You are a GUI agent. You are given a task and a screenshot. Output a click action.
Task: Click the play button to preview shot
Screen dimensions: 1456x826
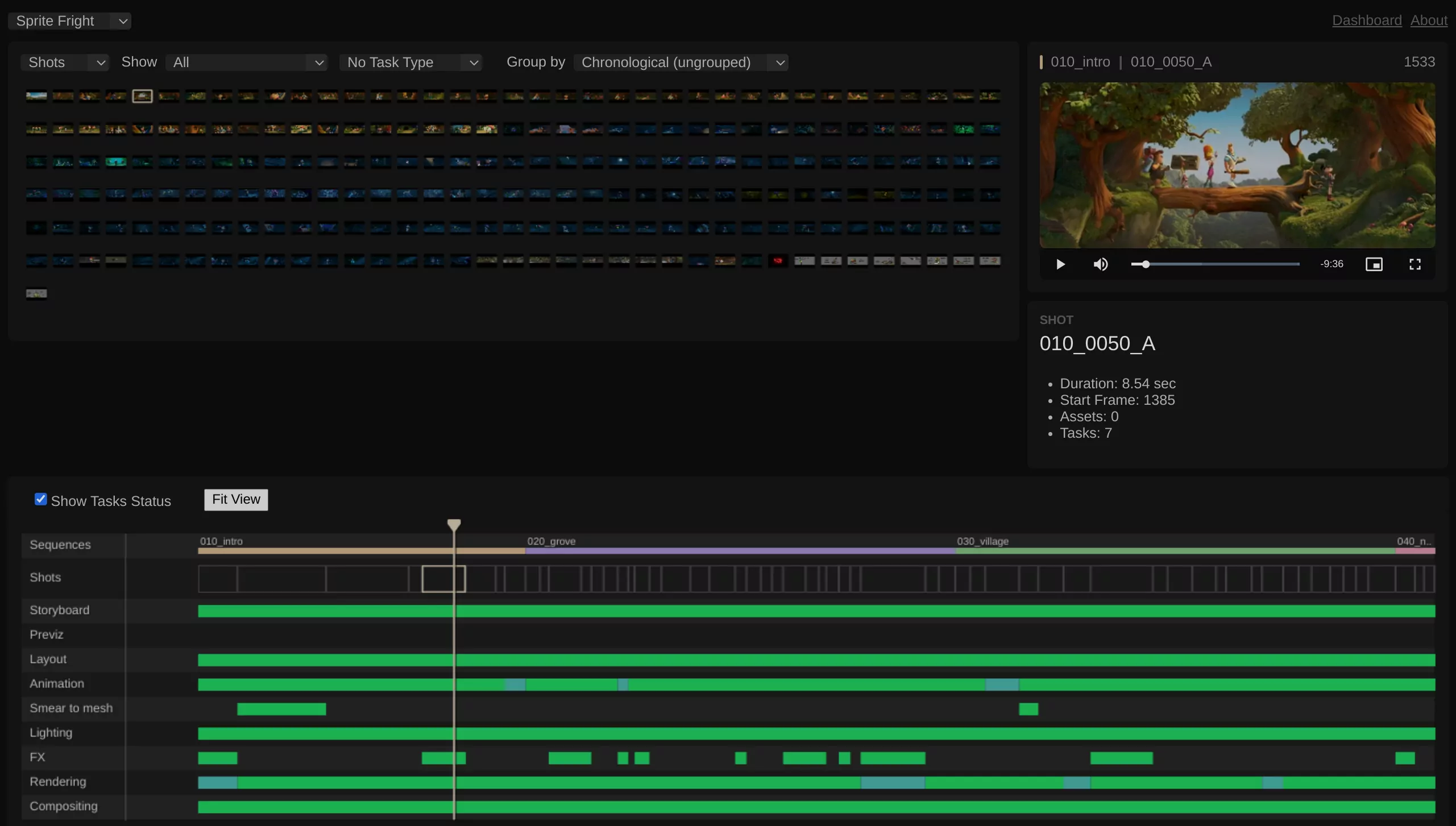(1060, 264)
